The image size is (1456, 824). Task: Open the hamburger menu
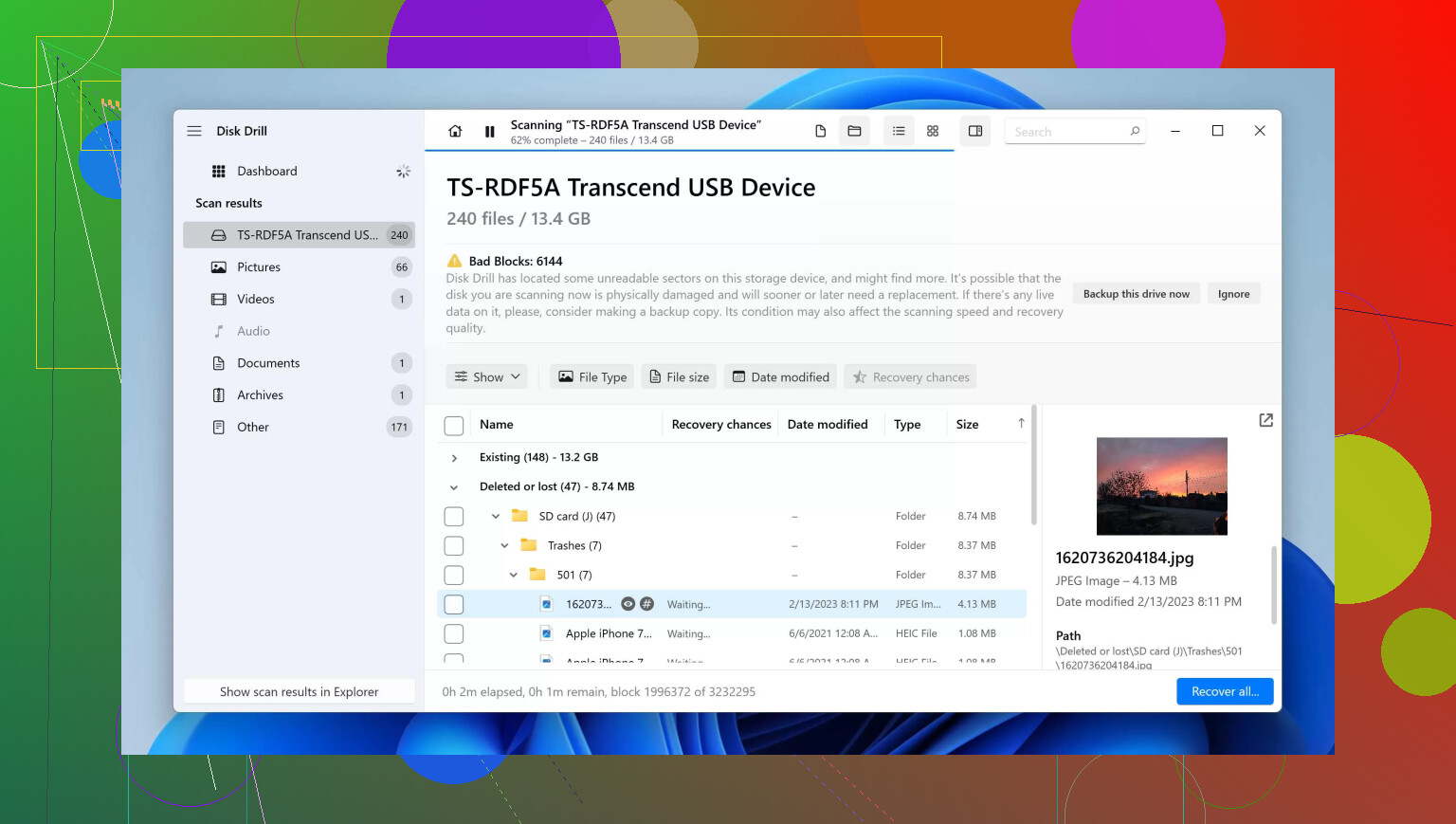pyautogui.click(x=194, y=131)
